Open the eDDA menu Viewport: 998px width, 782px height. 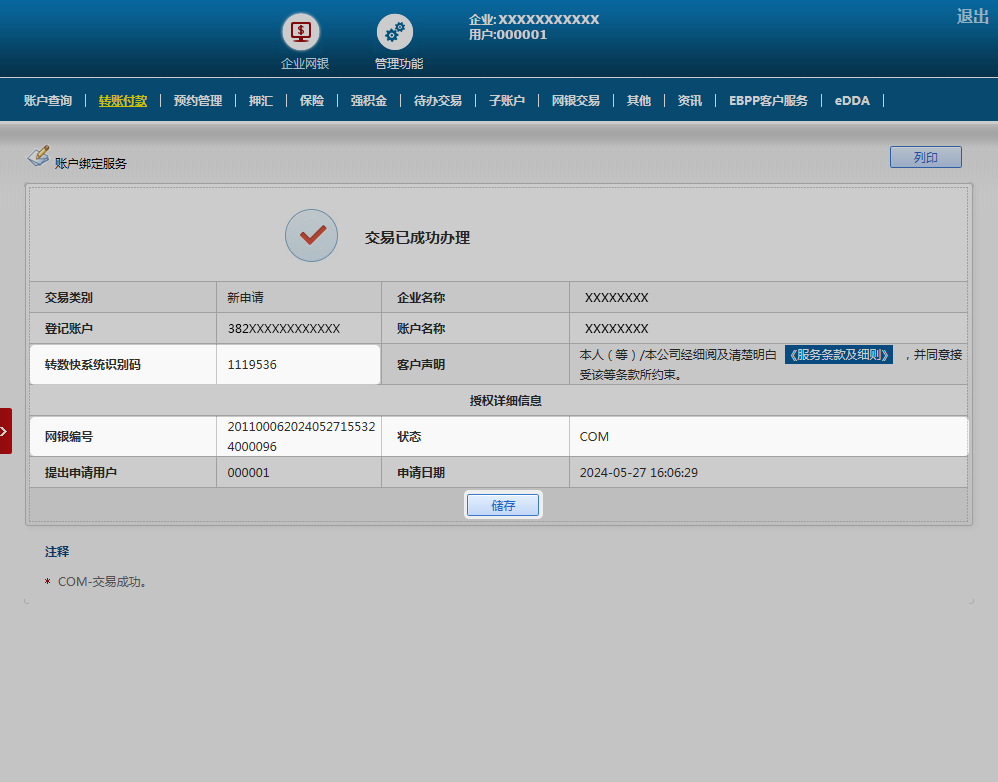point(852,101)
